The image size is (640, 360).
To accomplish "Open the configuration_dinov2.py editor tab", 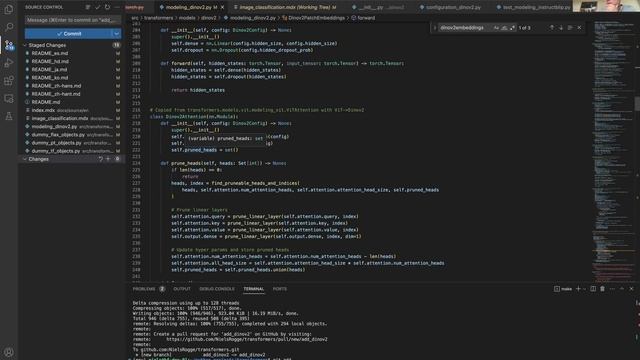I will 450,7.
